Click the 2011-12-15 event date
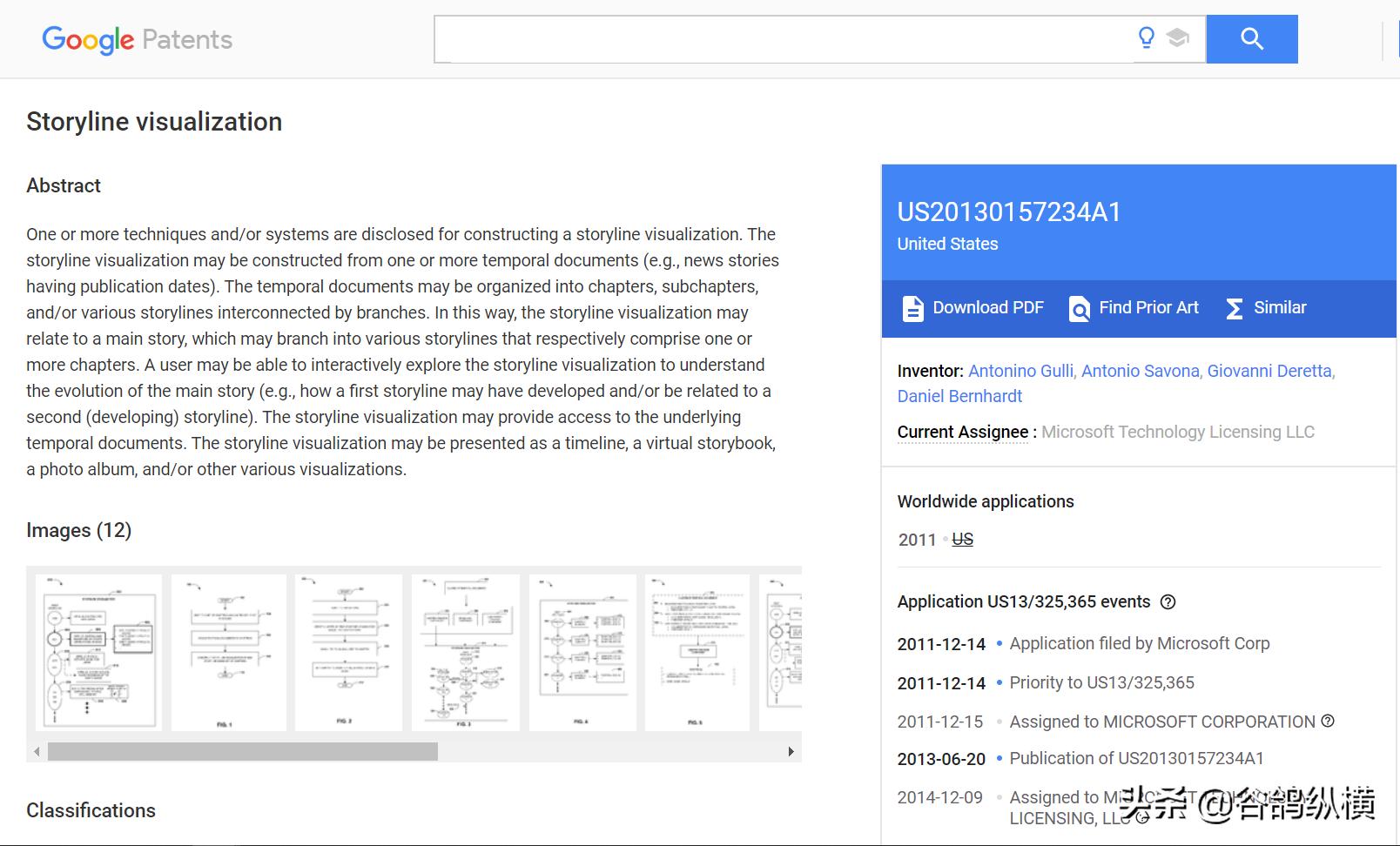Viewport: 1400px width, 846px height. 940,722
